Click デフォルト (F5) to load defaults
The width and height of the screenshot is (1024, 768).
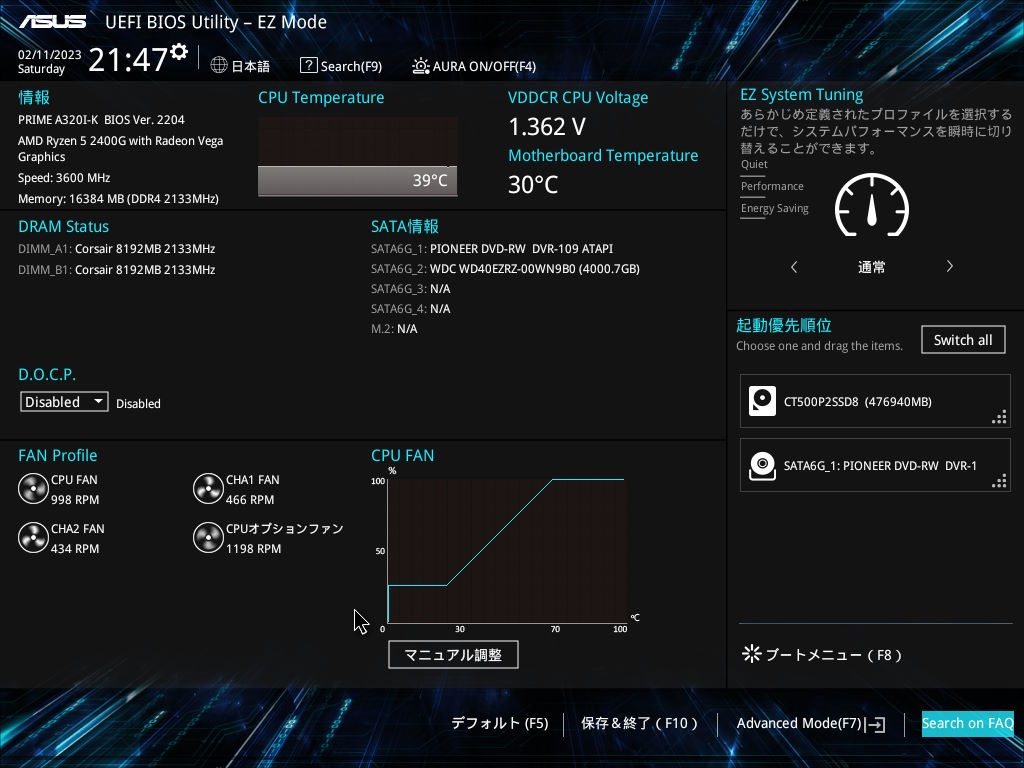click(500, 723)
